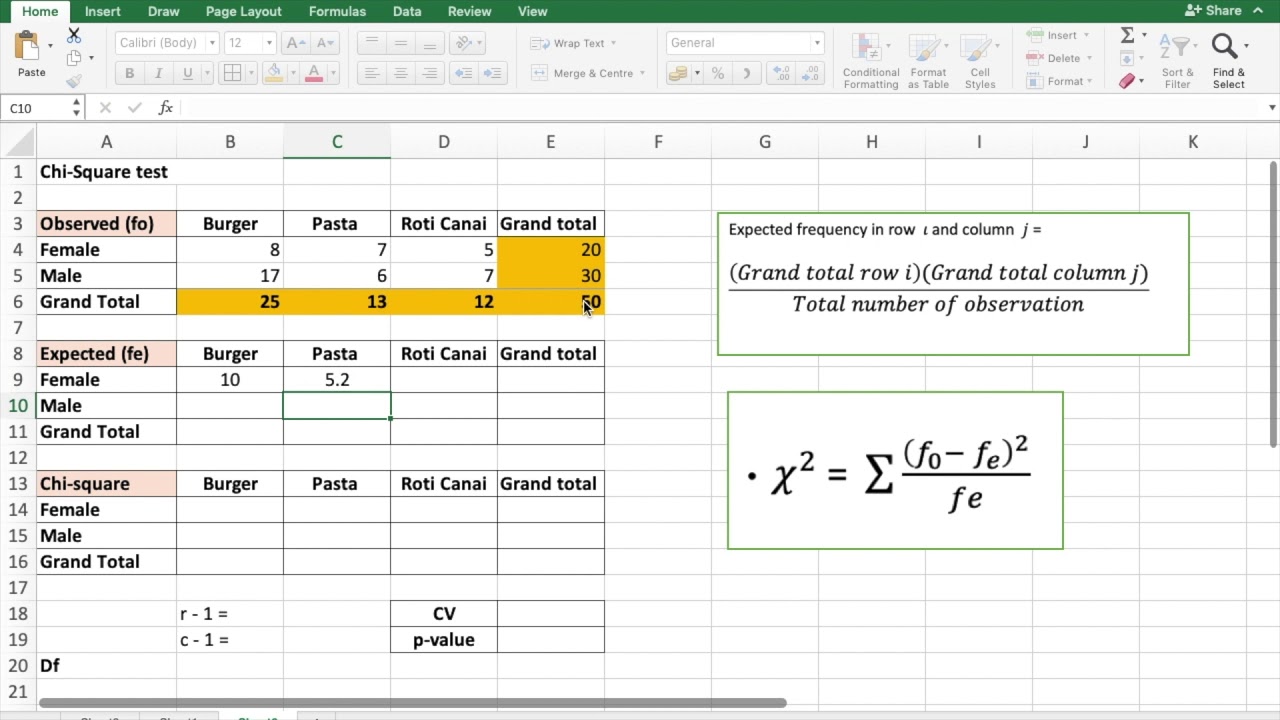Open Format as Table
This screenshot has height=720, width=1280.
pos(928,62)
